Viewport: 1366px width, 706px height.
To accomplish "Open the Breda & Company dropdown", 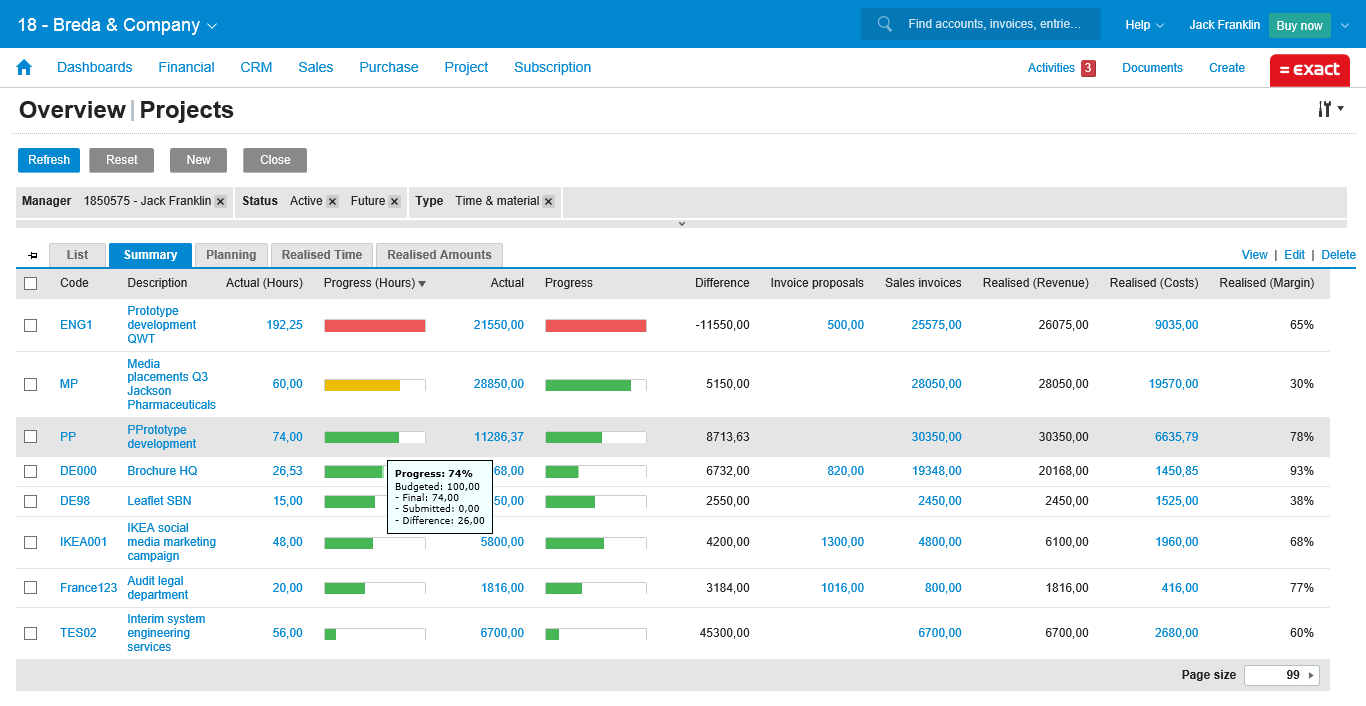I will [x=117, y=25].
